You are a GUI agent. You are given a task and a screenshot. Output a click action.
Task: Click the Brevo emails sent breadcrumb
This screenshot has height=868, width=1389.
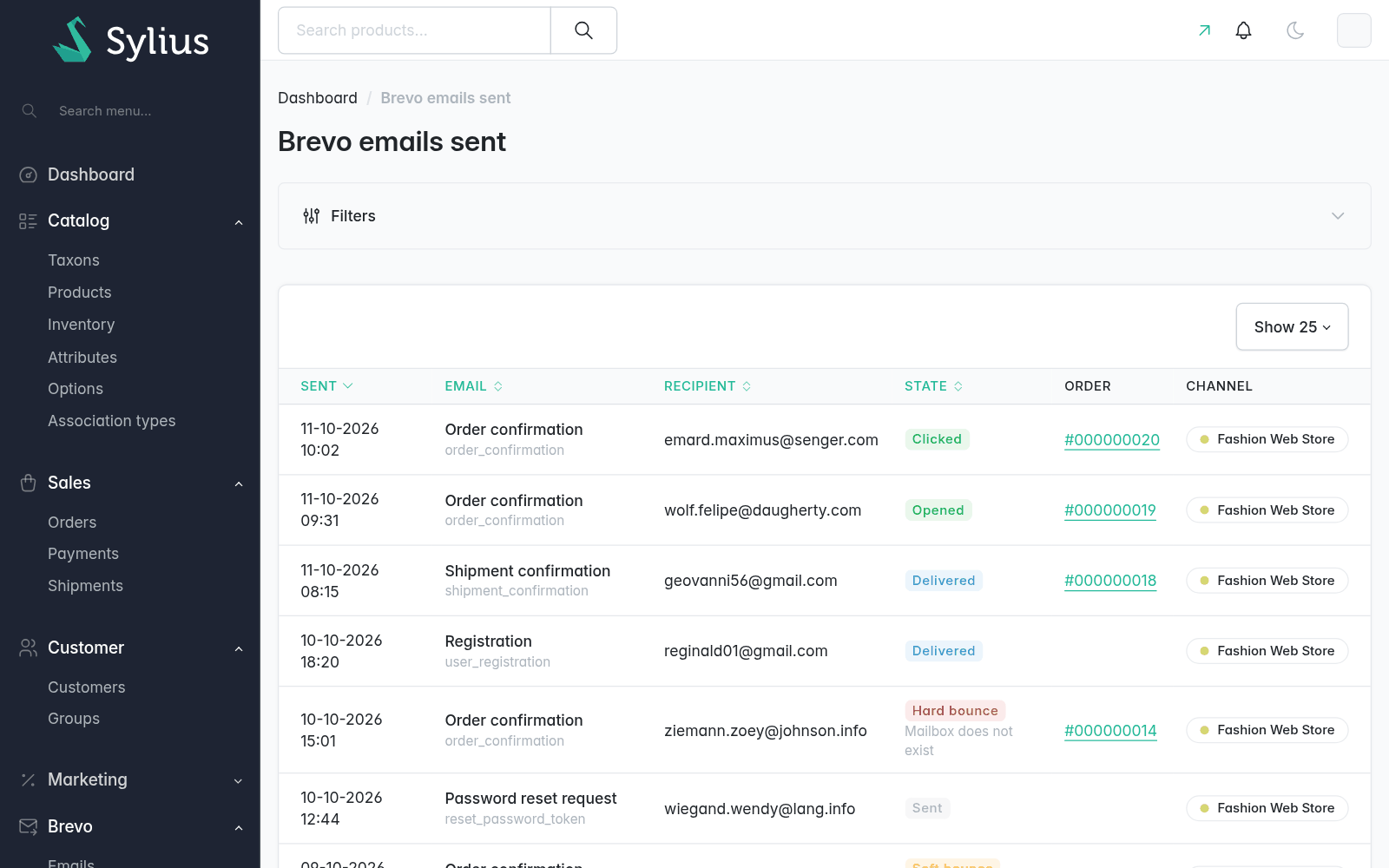tap(445, 98)
